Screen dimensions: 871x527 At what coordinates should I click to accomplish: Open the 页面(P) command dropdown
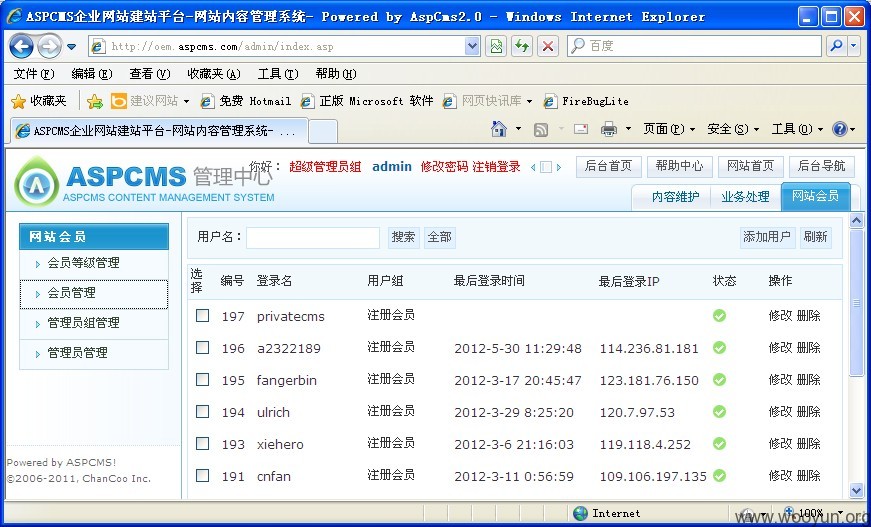coord(669,129)
